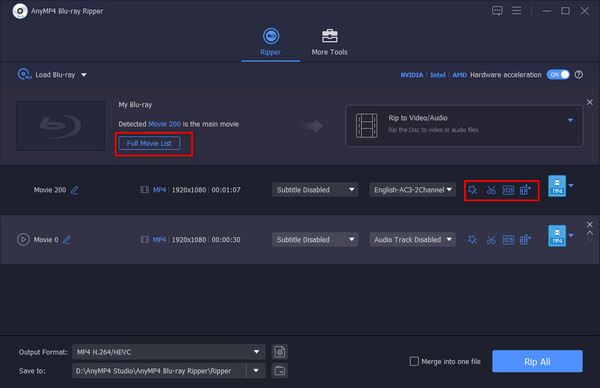Check the Merge into one file box
This screenshot has height=388, width=600.
point(414,361)
